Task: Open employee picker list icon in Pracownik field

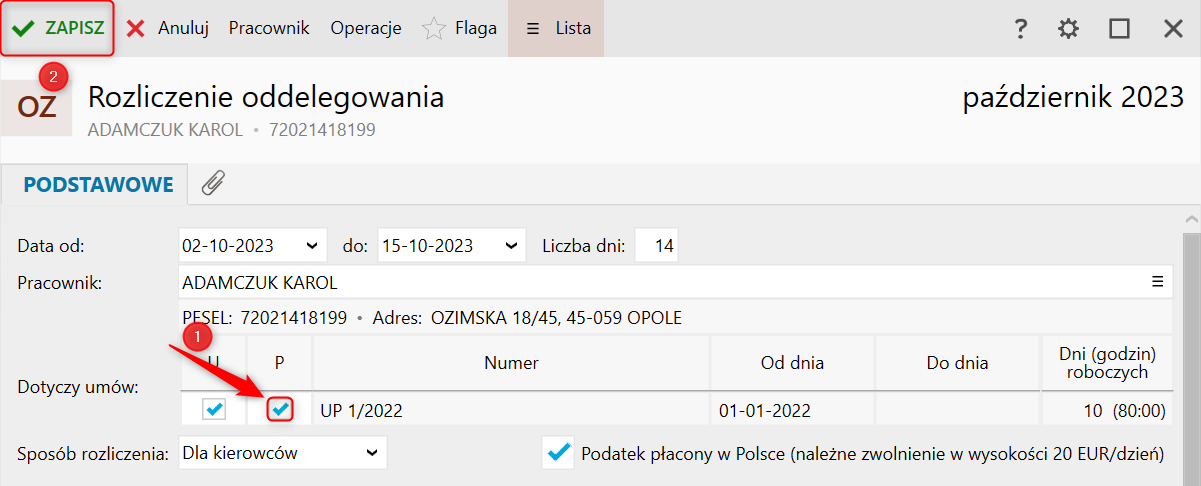Action: click(x=1157, y=281)
